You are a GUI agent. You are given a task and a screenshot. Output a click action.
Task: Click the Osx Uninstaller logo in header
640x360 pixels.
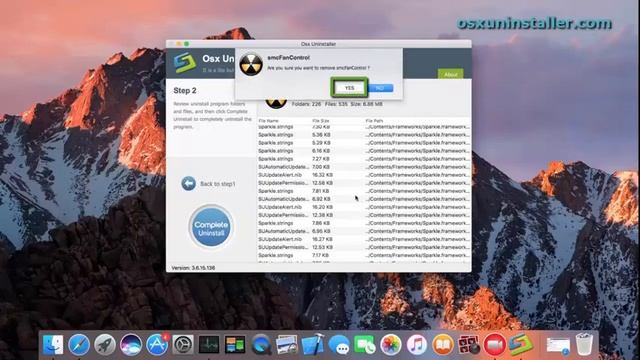[184, 63]
